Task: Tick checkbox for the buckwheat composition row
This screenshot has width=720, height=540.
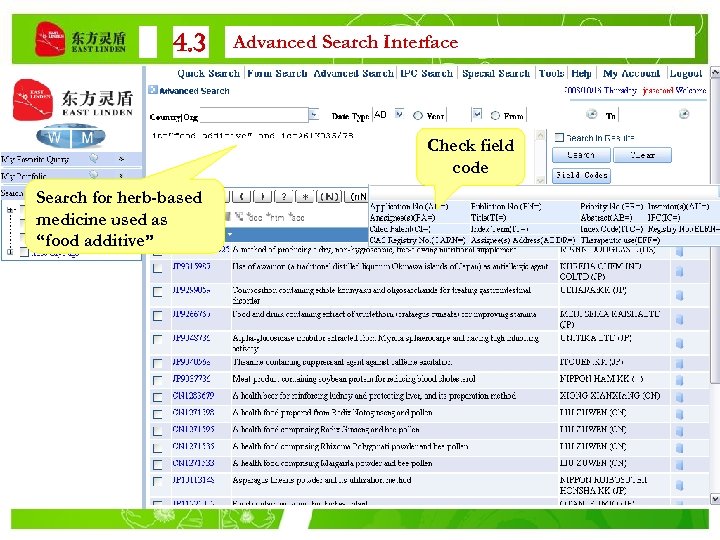Action: pyautogui.click(x=158, y=292)
